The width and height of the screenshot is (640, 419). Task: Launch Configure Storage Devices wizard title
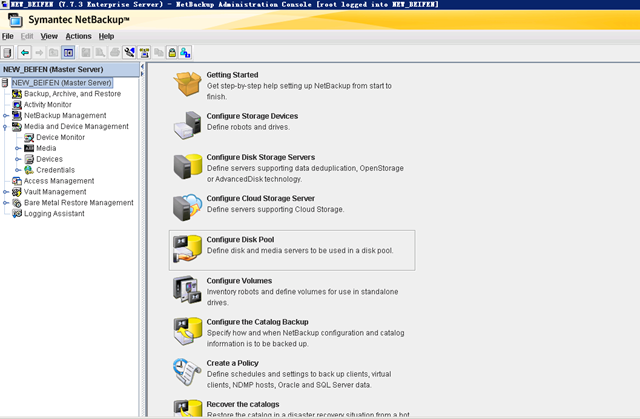tap(252, 116)
